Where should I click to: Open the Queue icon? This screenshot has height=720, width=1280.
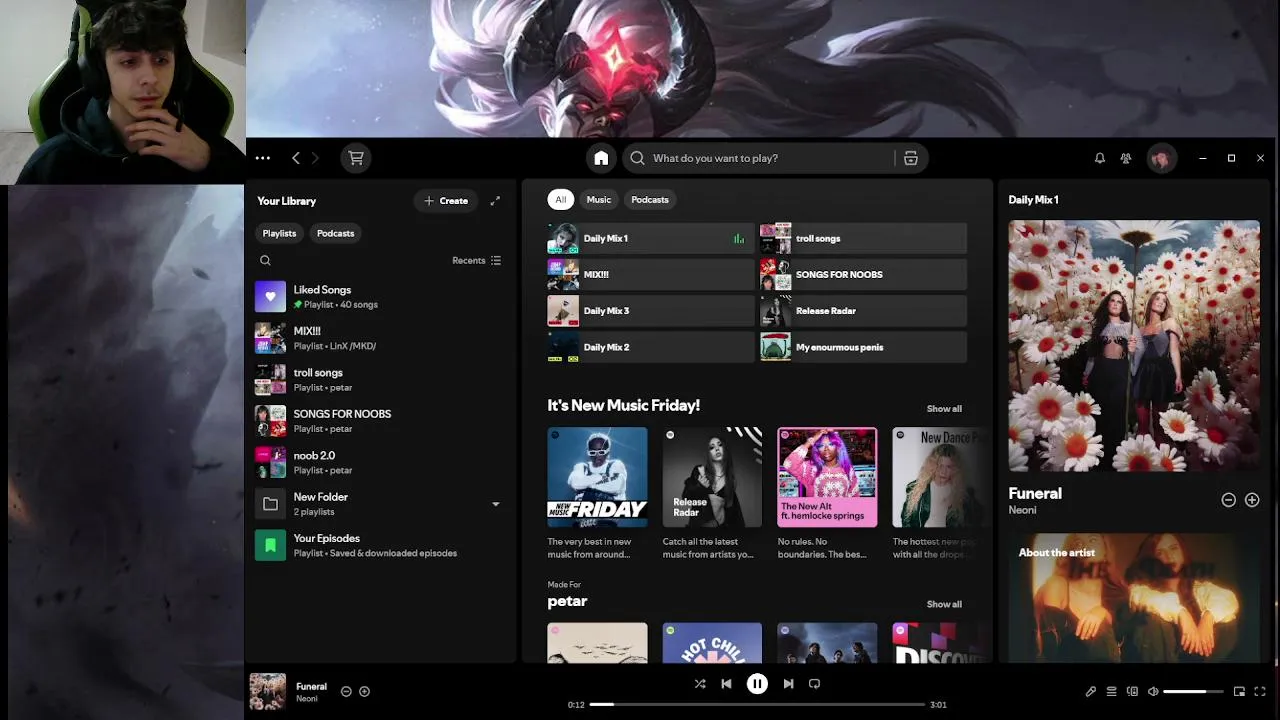pos(1111,691)
